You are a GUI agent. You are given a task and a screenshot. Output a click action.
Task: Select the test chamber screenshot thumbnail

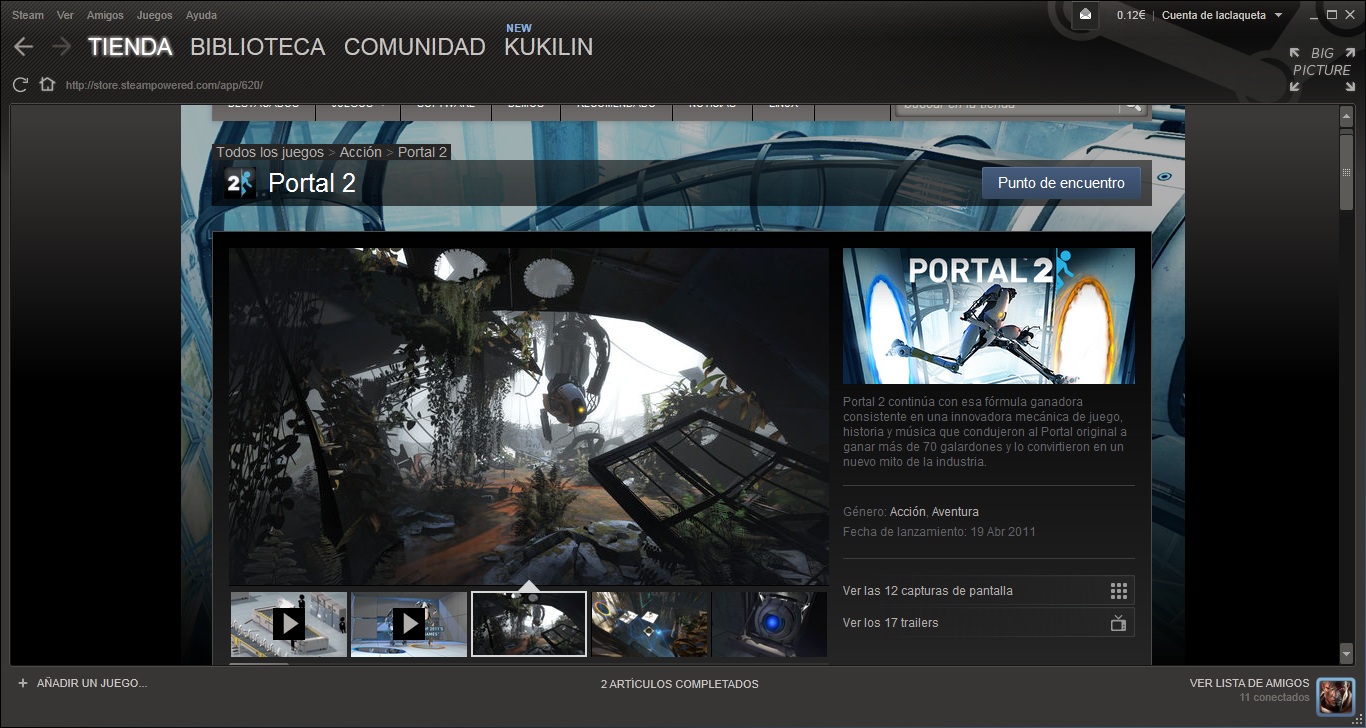pyautogui.click(x=649, y=624)
